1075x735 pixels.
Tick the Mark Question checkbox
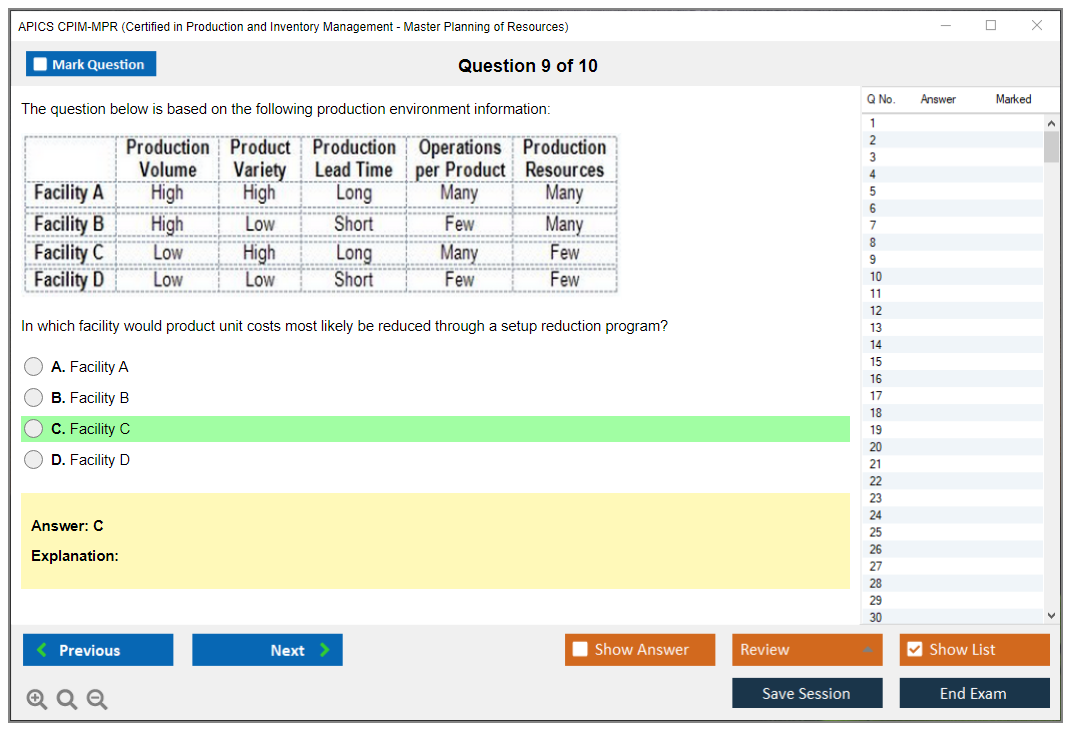pos(41,65)
